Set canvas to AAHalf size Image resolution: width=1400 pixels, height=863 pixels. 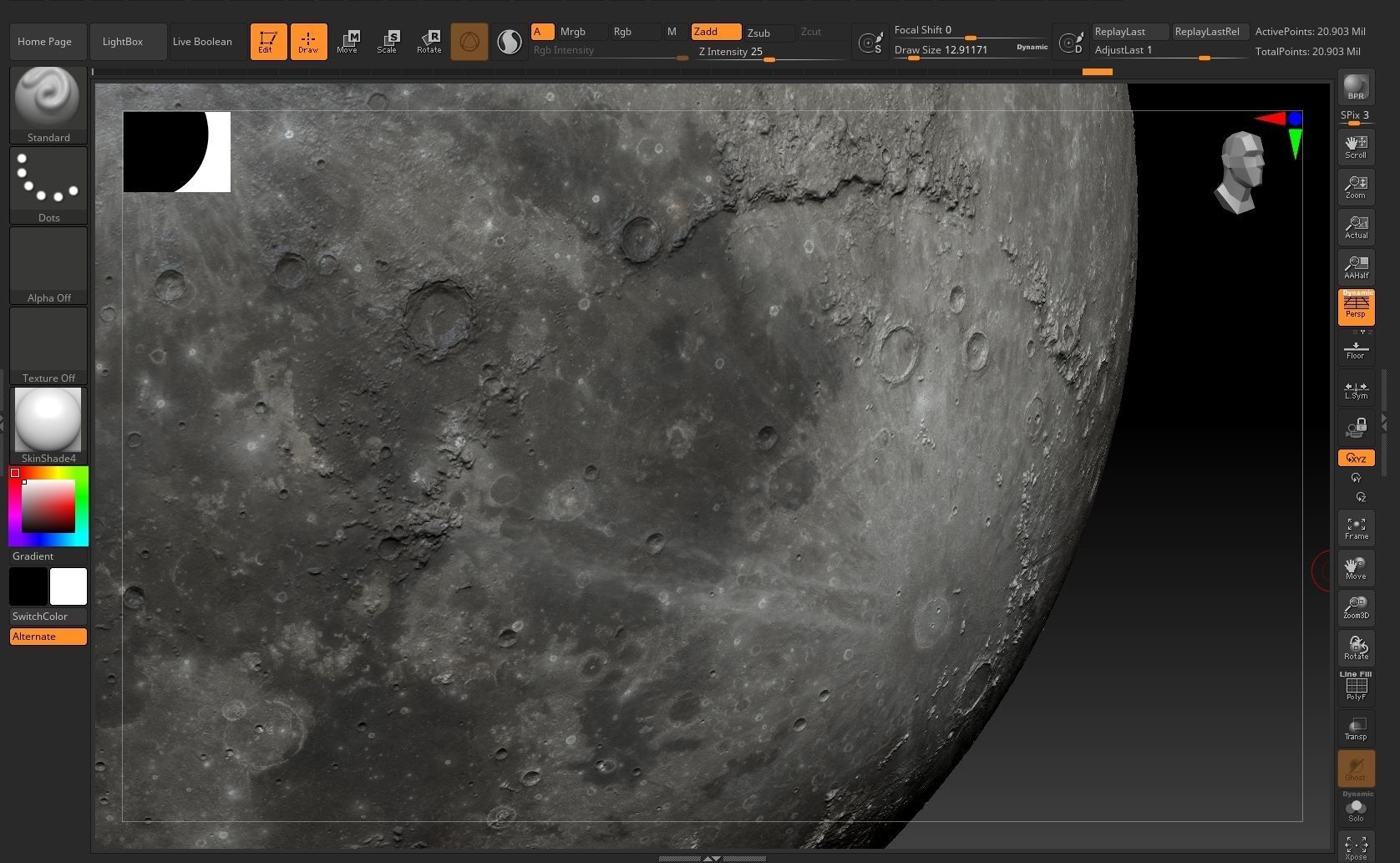pyautogui.click(x=1356, y=267)
